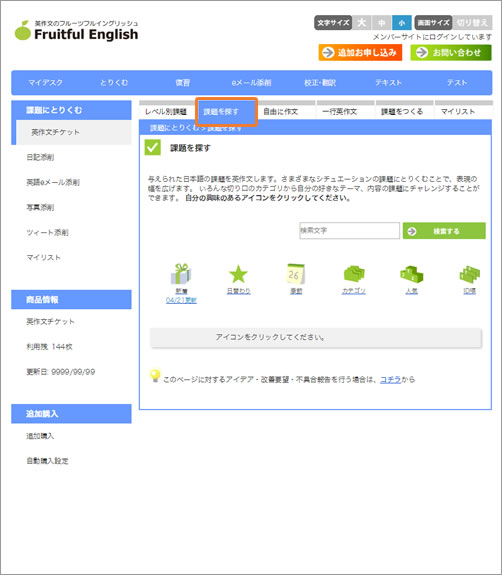Viewport: 502px width, 575px height.
Task: Click the Fruitful English apple logo
Action: click(23, 30)
